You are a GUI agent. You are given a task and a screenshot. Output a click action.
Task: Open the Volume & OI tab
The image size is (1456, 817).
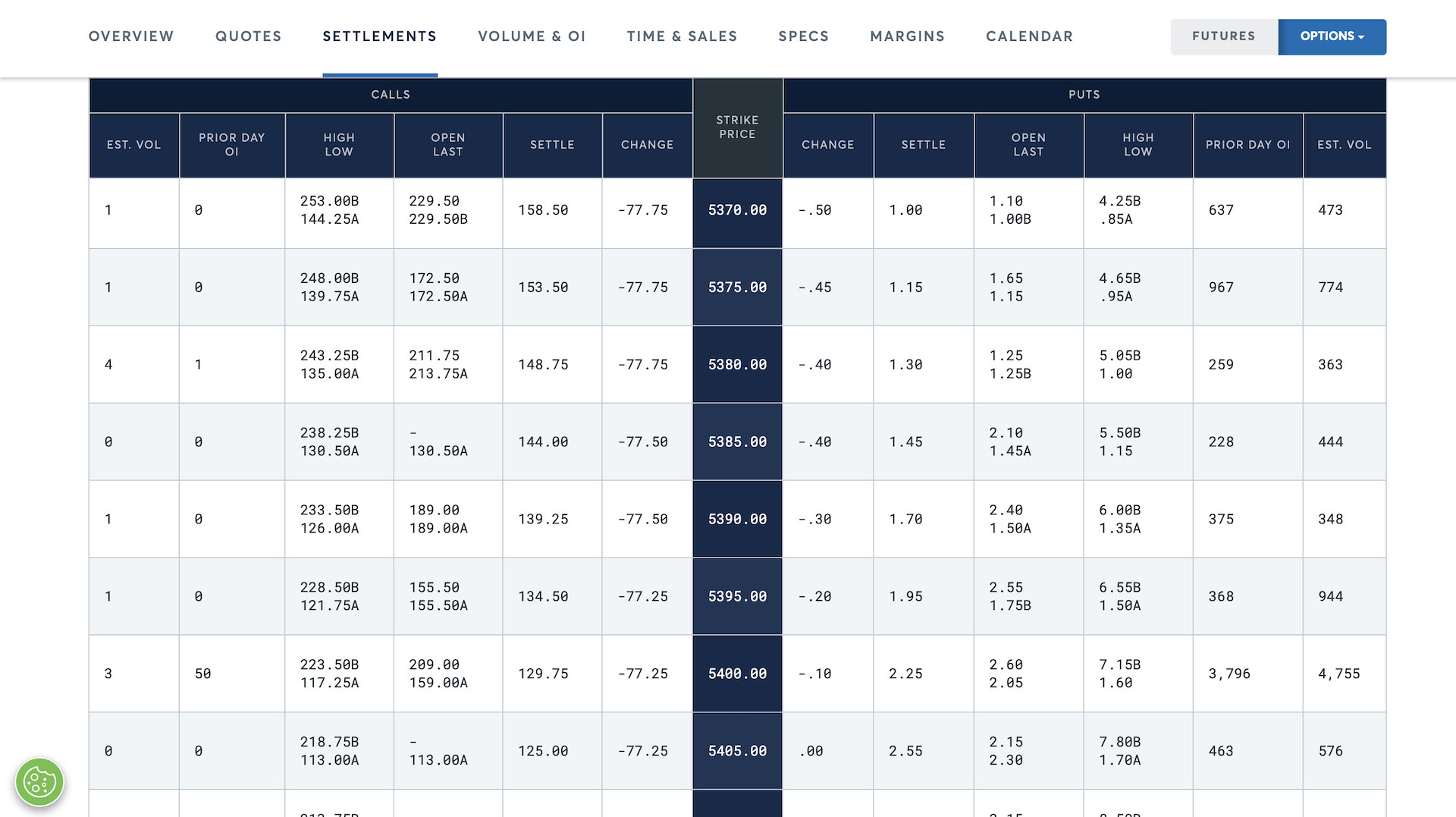point(532,36)
